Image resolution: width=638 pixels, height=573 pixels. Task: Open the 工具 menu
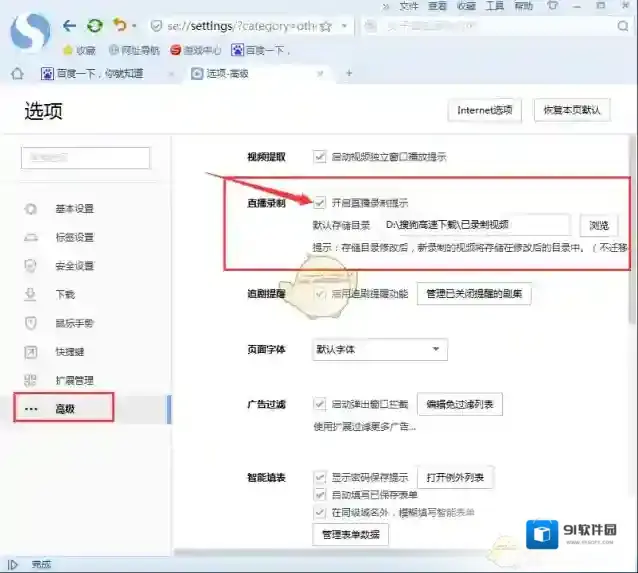pyautogui.click(x=495, y=6)
